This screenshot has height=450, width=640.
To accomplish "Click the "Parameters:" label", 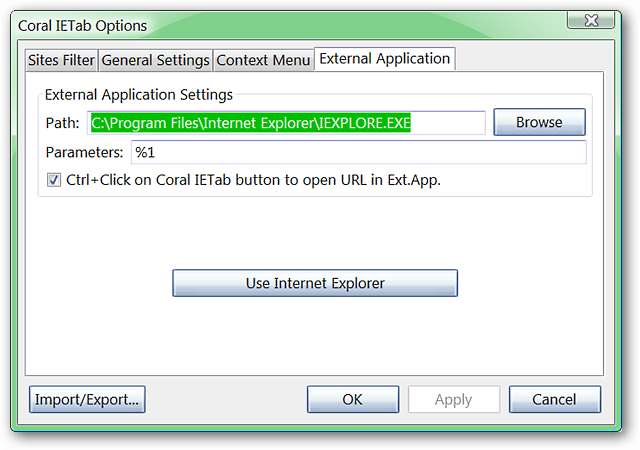I will point(84,152).
